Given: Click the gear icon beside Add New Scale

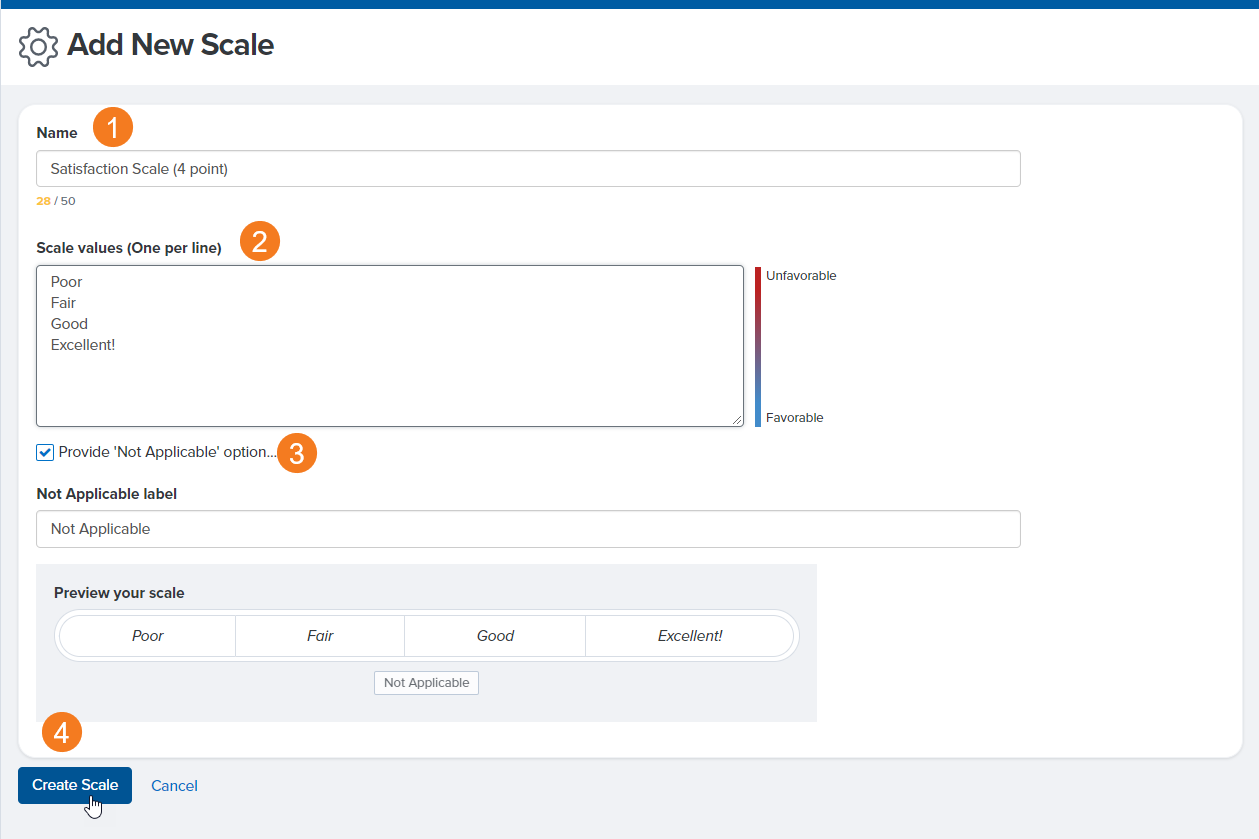Looking at the screenshot, I should pos(38,45).
